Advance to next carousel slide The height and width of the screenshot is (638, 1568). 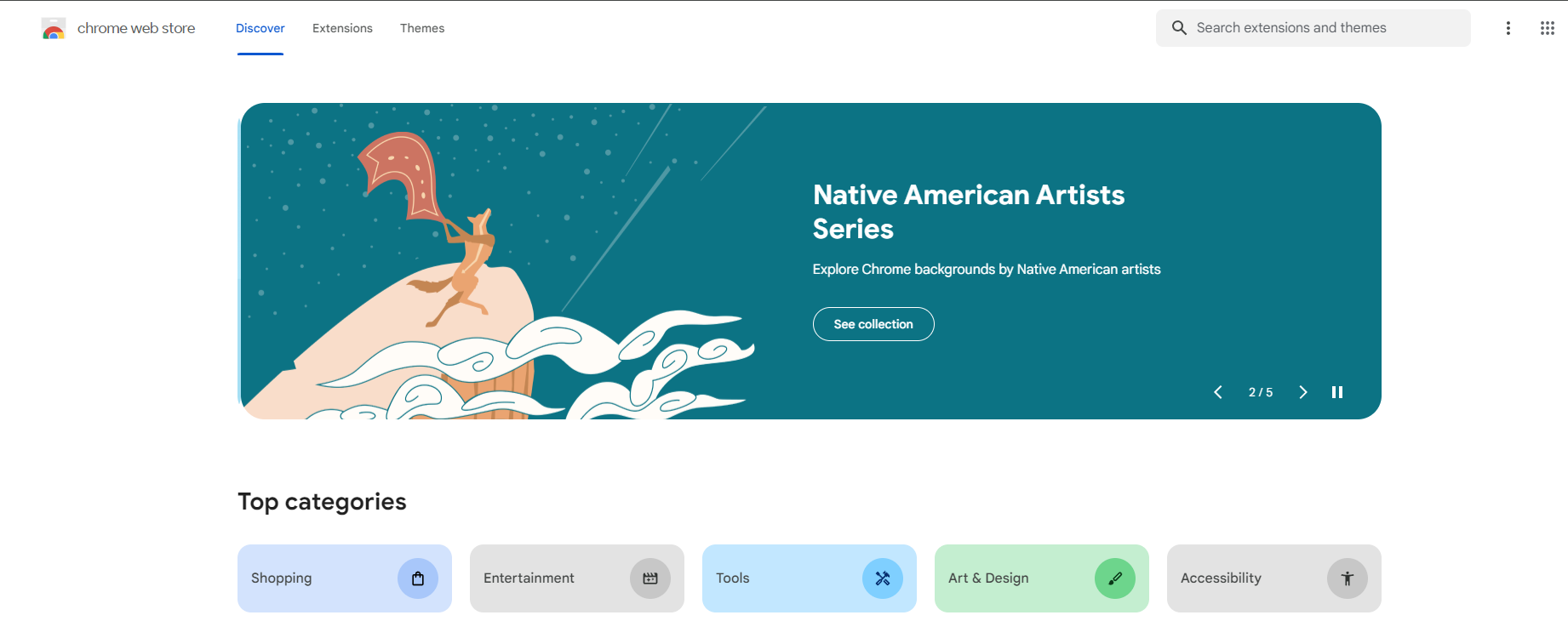(1303, 392)
